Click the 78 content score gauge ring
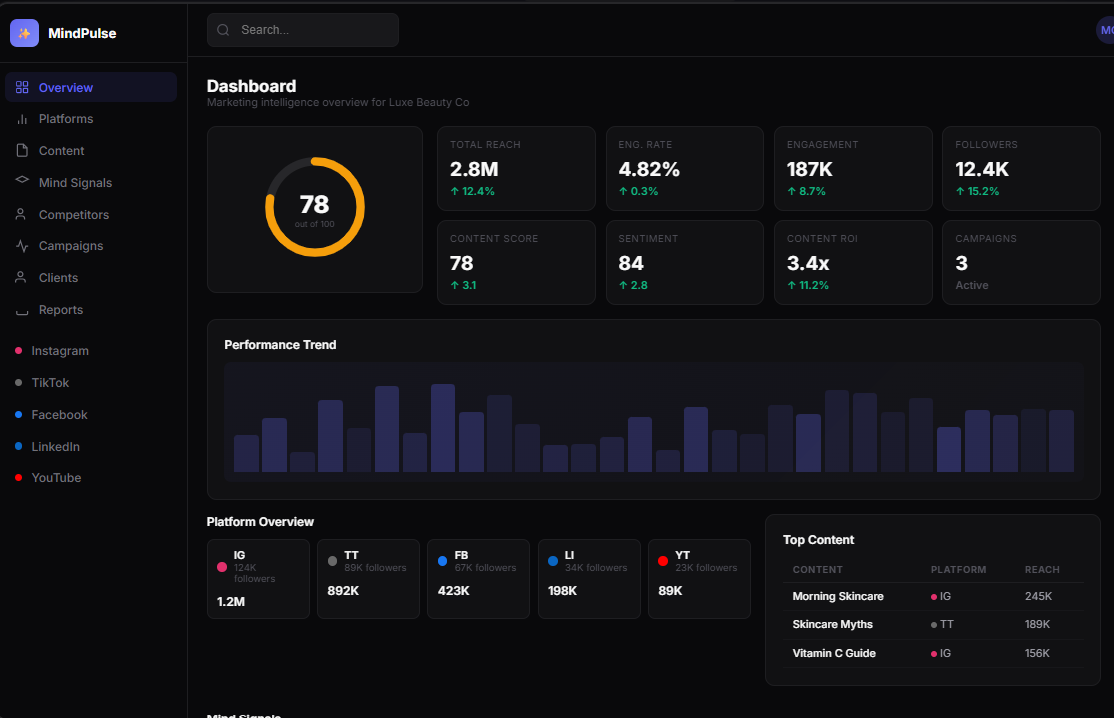The image size is (1114, 718). point(315,207)
